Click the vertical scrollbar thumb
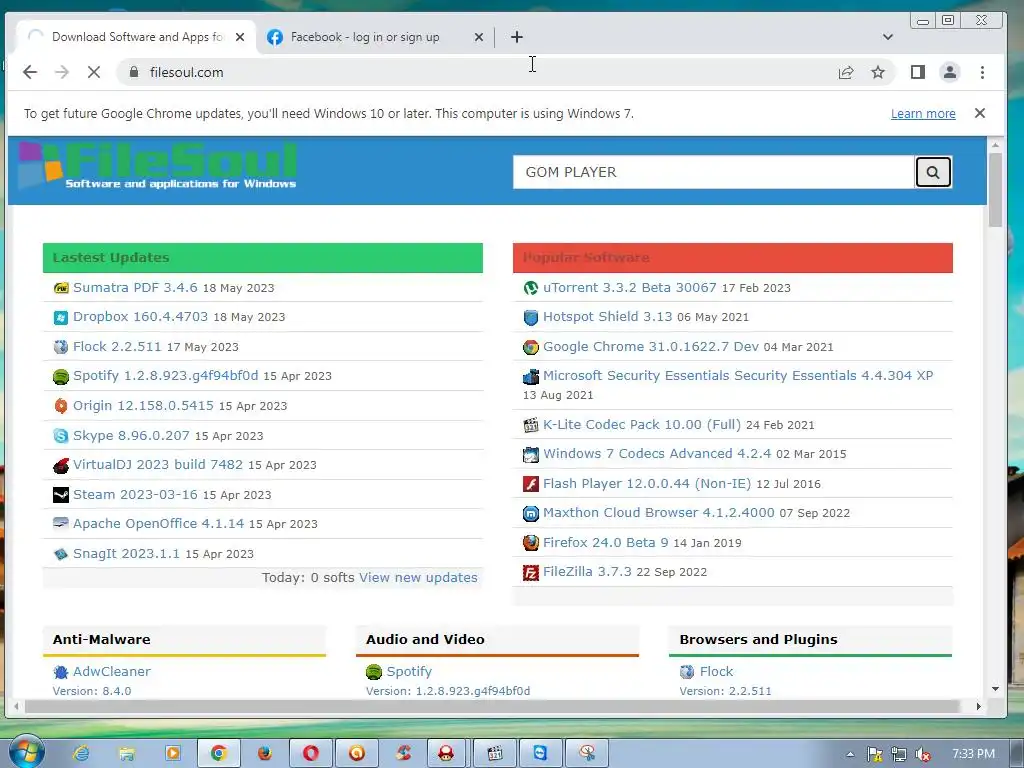1024x768 pixels. pyautogui.click(x=995, y=189)
